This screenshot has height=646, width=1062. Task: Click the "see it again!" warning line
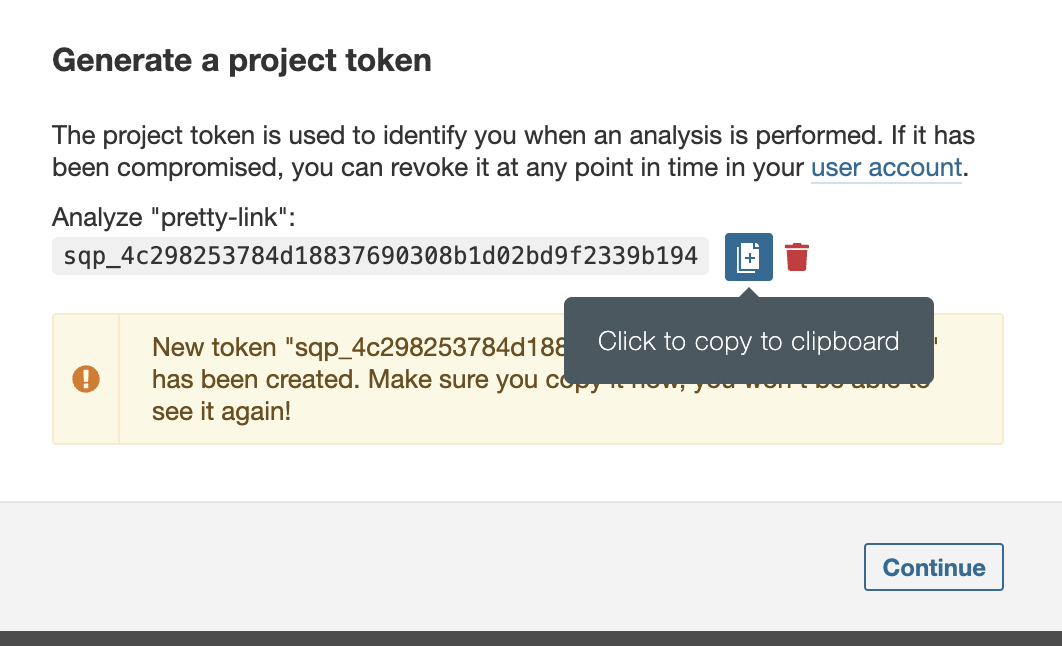[221, 411]
